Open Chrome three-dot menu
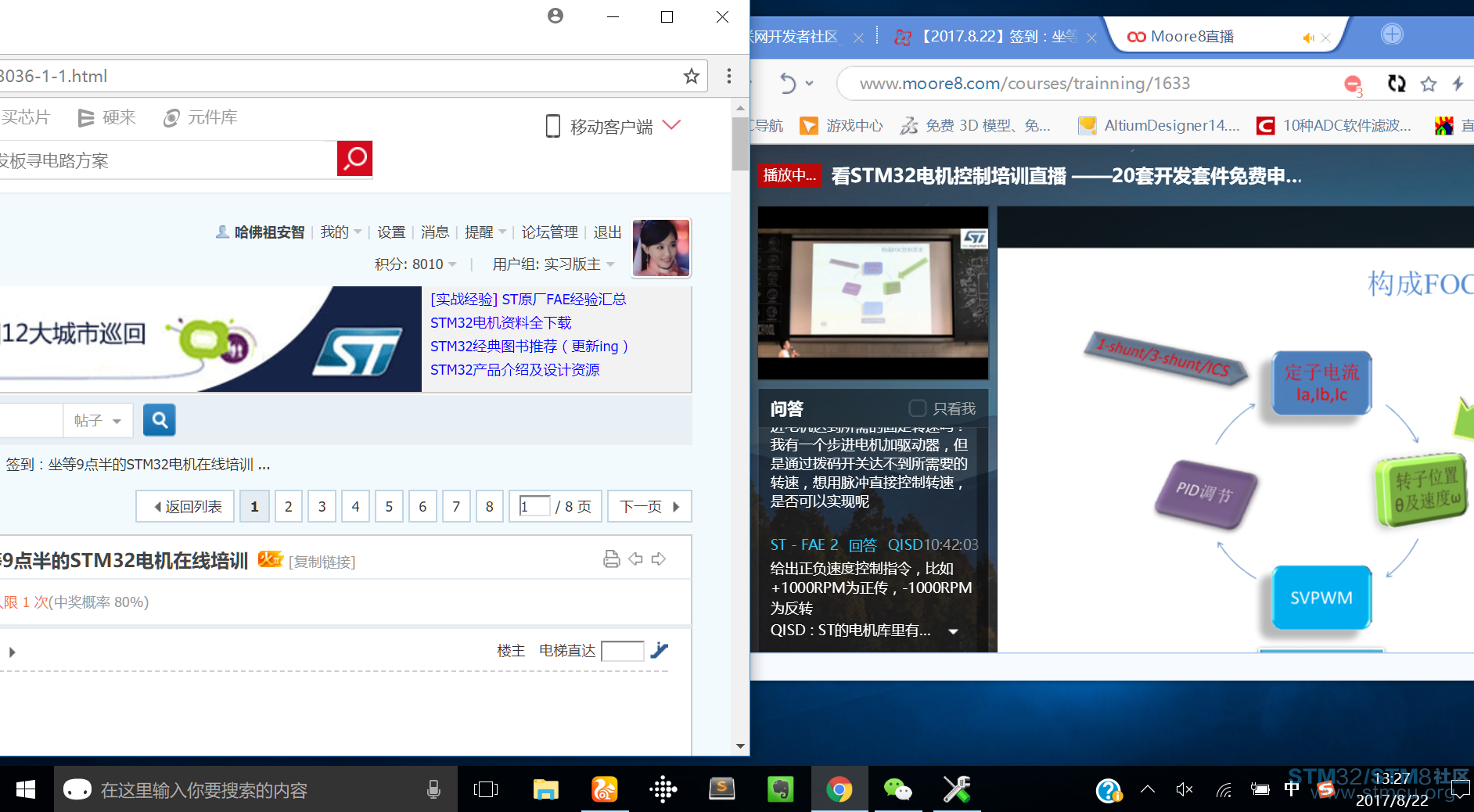The height and width of the screenshot is (812, 1474). (729, 76)
